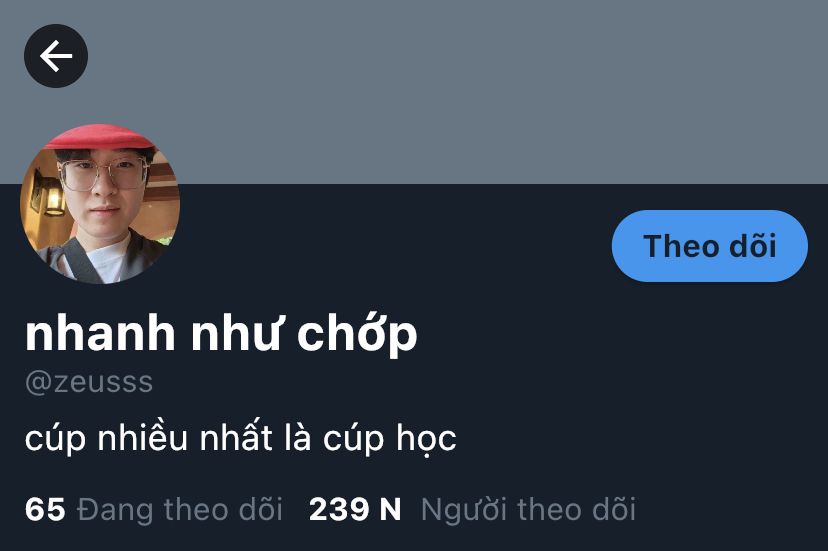The image size is (828, 551).
Task: Click the word dõi on follow button
Action: pos(752,246)
